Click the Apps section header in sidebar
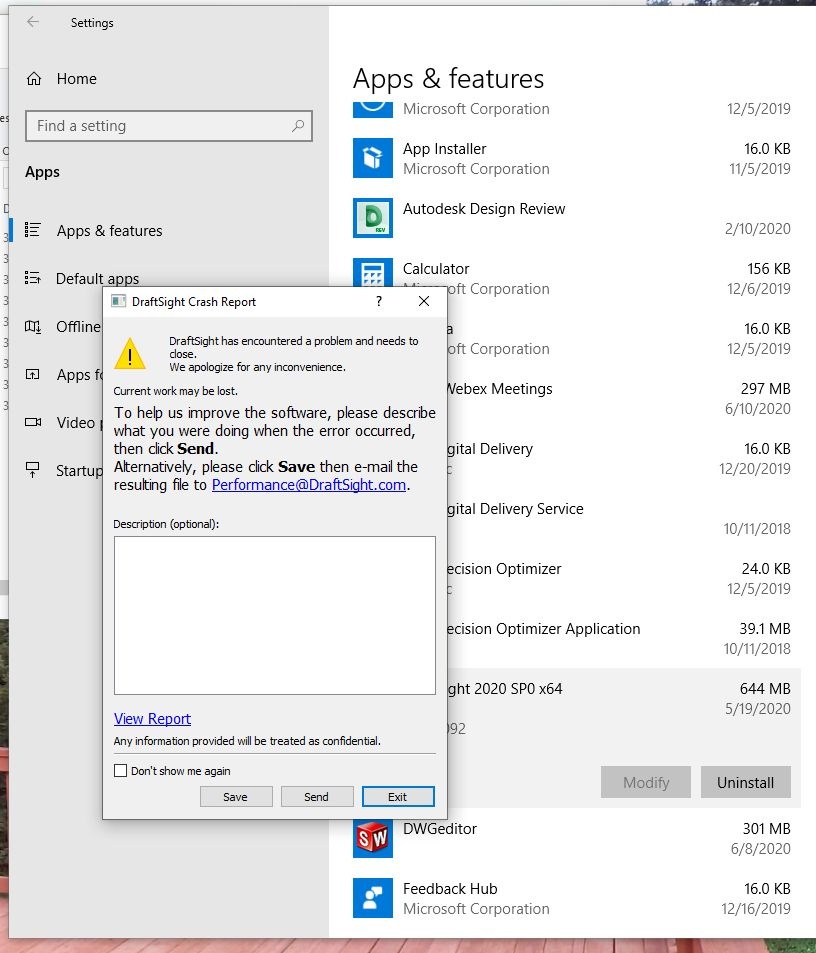Viewport: 816px width, 953px height. [x=43, y=172]
